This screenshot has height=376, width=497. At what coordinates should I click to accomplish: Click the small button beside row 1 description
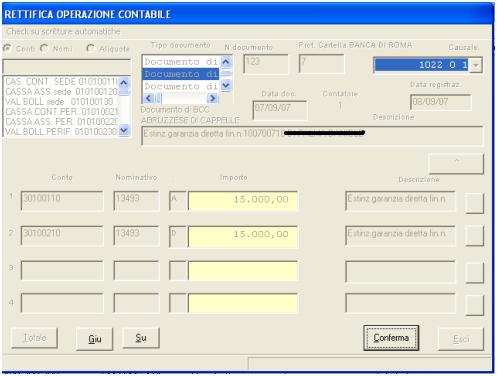474,203
